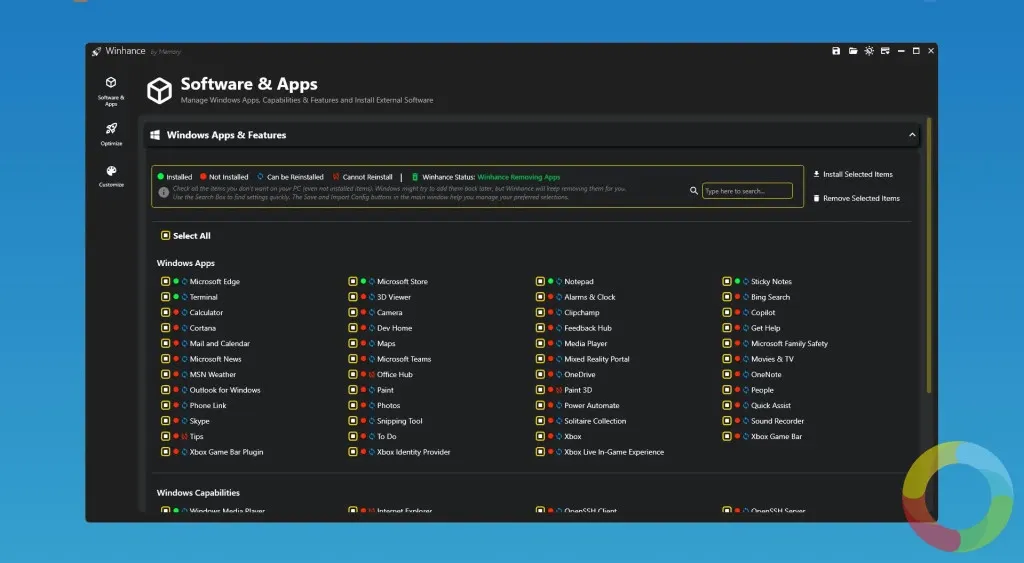Click the blue reinstall icon beside Microsoft Store
The width and height of the screenshot is (1024, 563).
(372, 282)
